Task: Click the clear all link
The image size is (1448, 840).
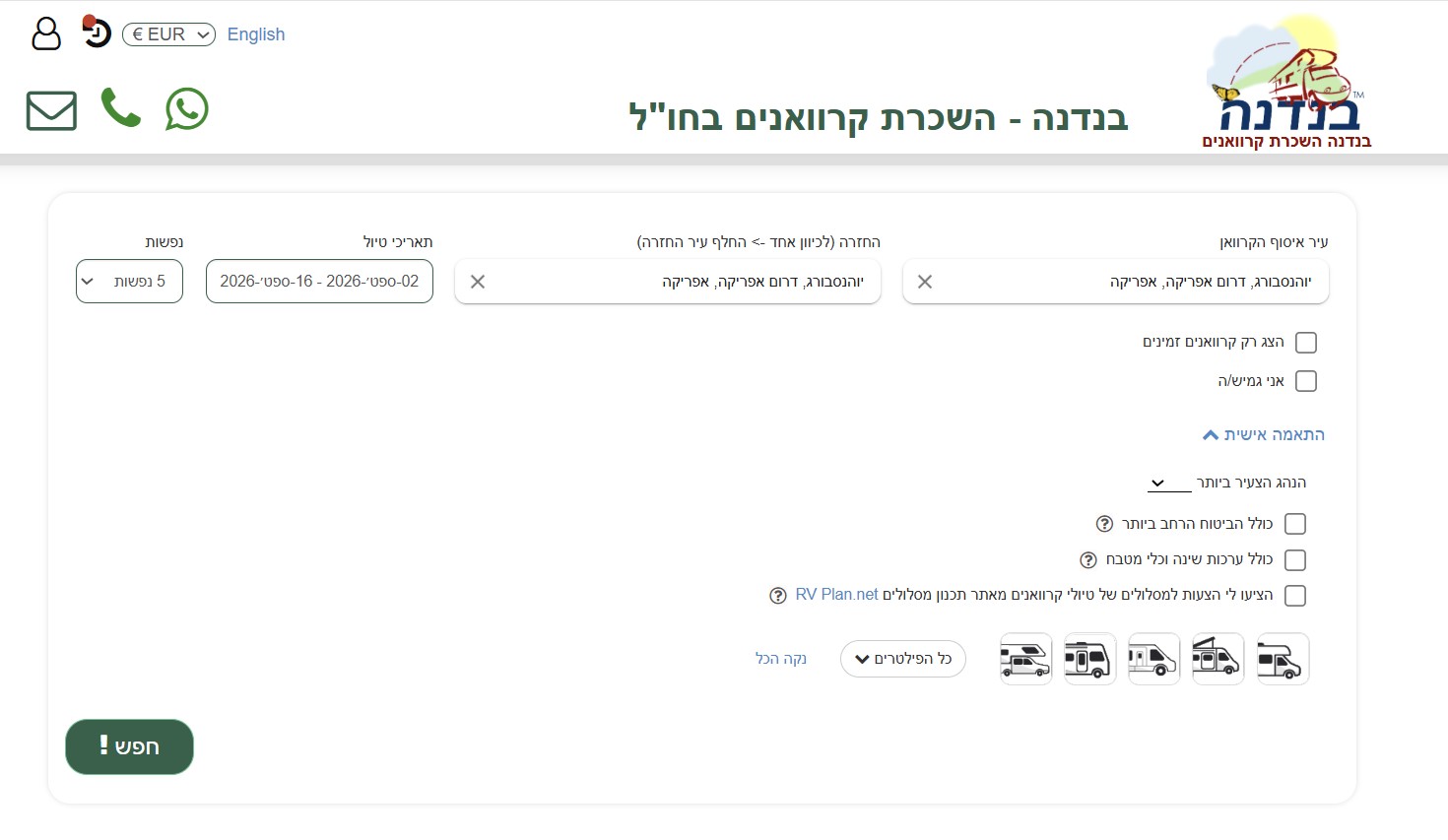Action: 781,658
